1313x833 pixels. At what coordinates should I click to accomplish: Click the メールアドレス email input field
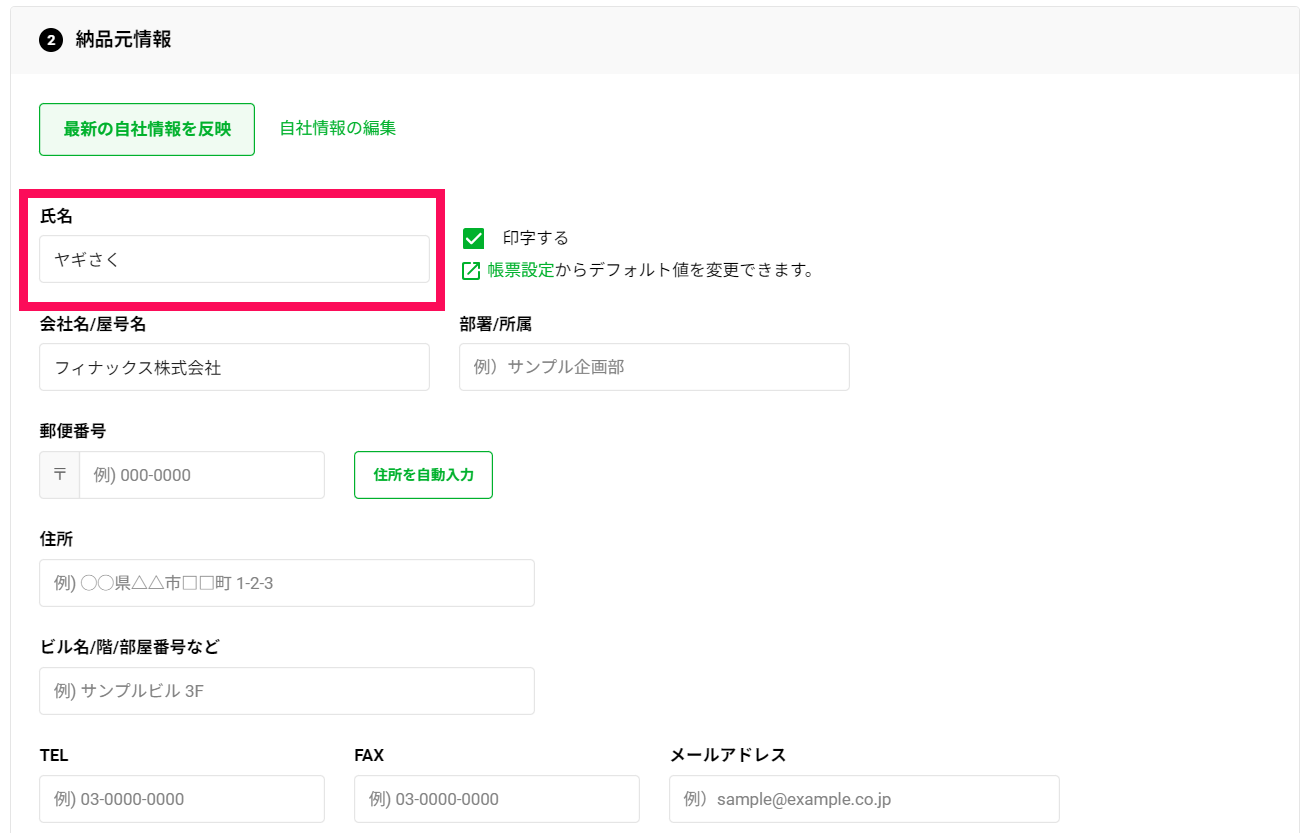(x=864, y=799)
